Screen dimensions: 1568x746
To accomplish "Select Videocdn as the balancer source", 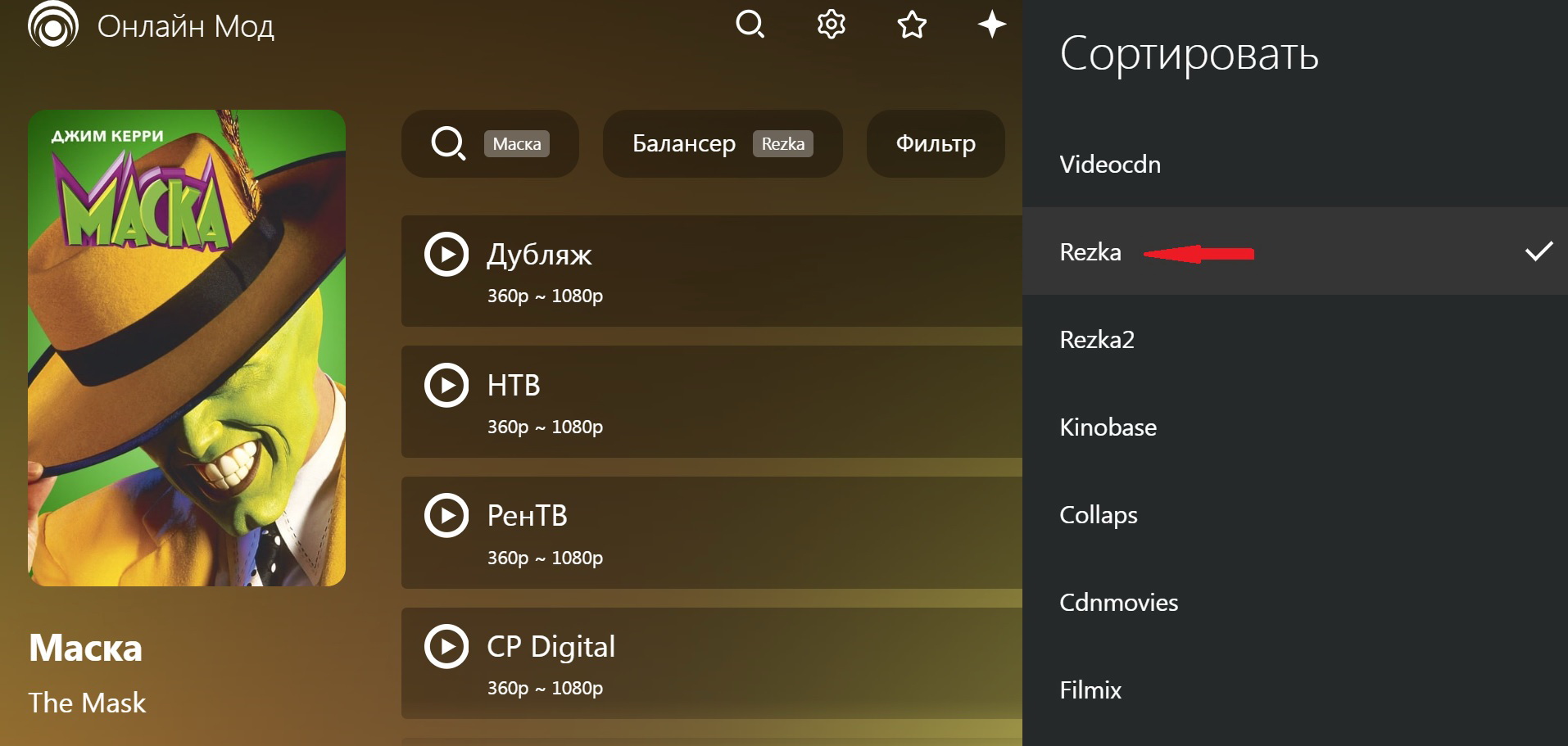I will click(1110, 165).
